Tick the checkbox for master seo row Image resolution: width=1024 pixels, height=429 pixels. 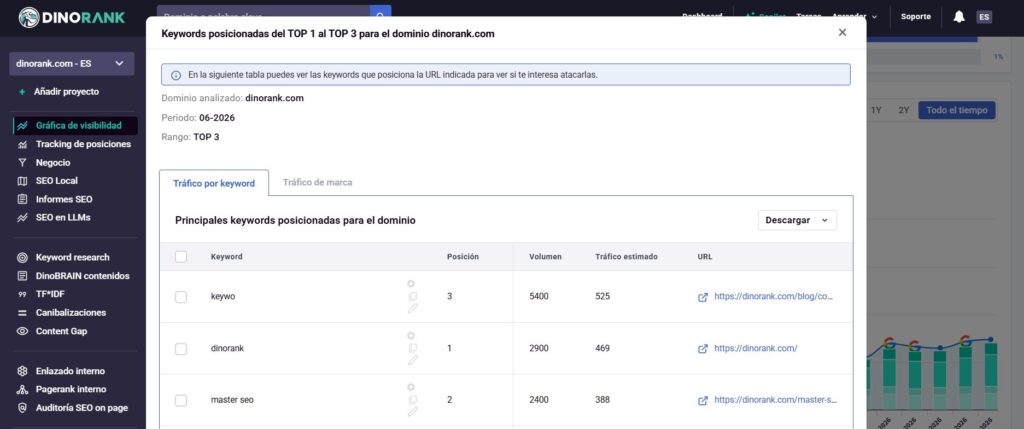pos(181,400)
